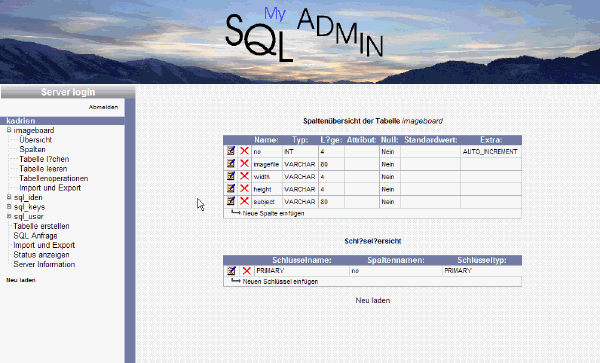Viewport: 600px width, 363px height.
Task: Click 'Neu laden' below key table
Action: coord(373,300)
